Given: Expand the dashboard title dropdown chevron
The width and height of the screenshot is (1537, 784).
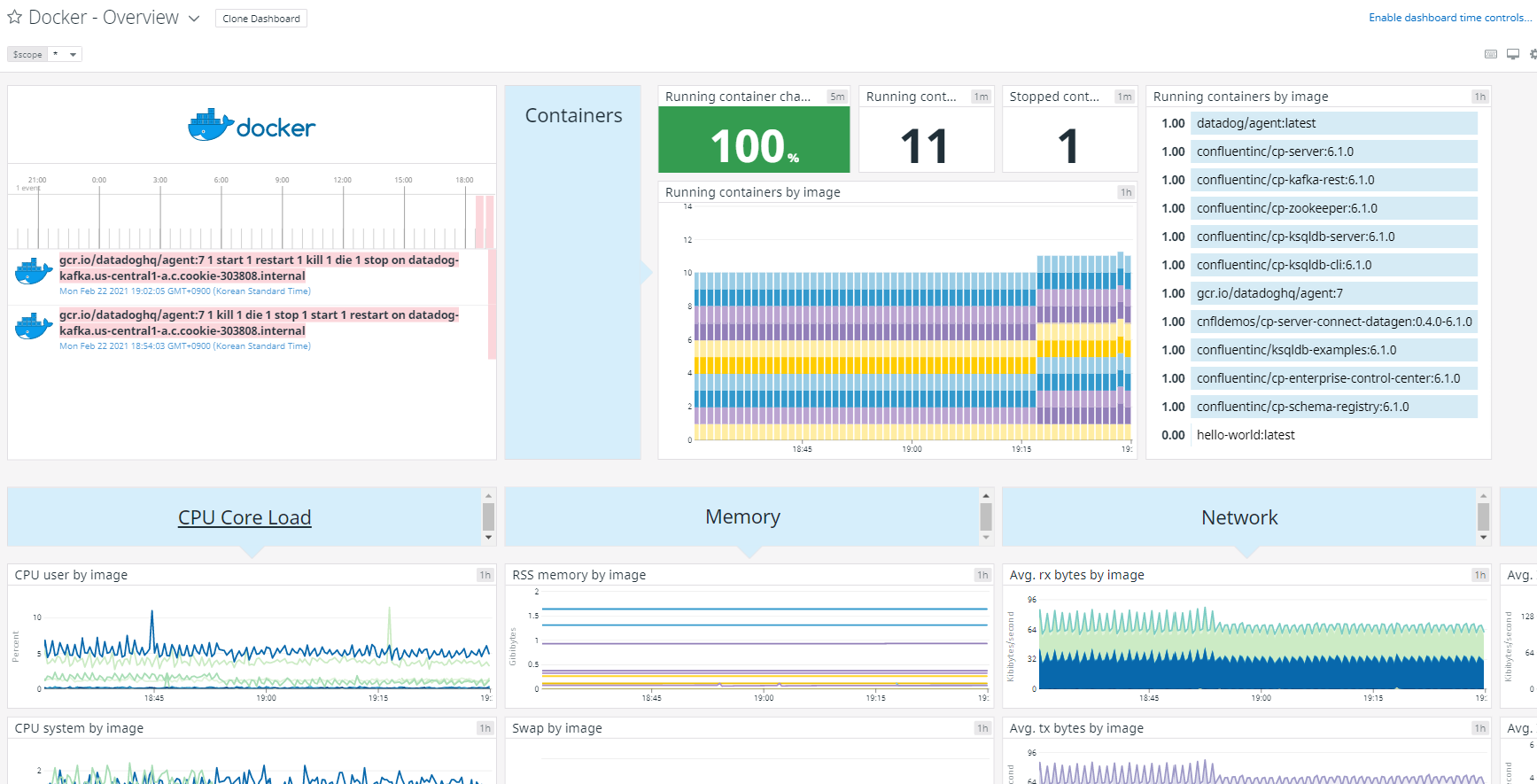Looking at the screenshot, I should click(x=194, y=19).
